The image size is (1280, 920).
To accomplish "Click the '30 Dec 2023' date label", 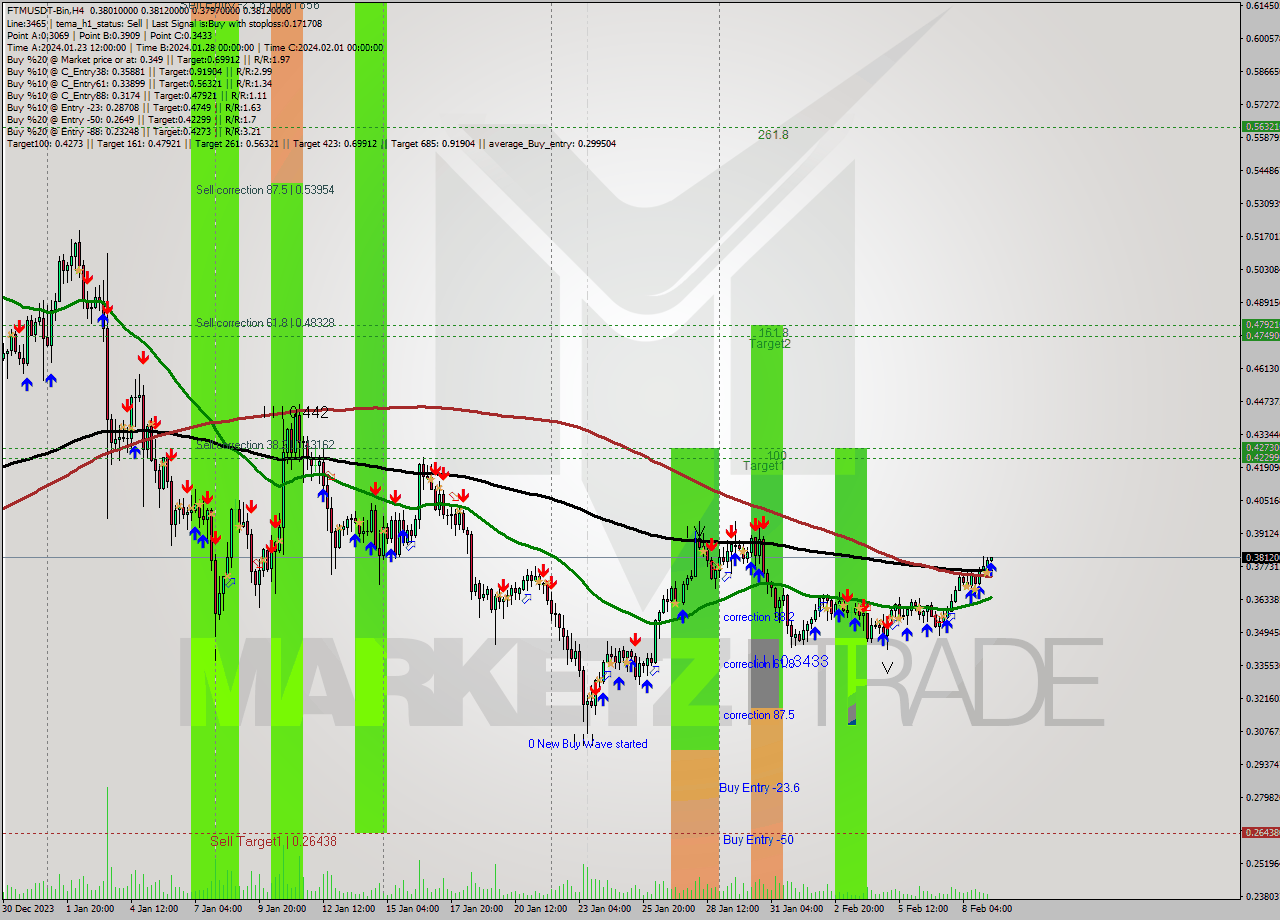I will pos(28,909).
